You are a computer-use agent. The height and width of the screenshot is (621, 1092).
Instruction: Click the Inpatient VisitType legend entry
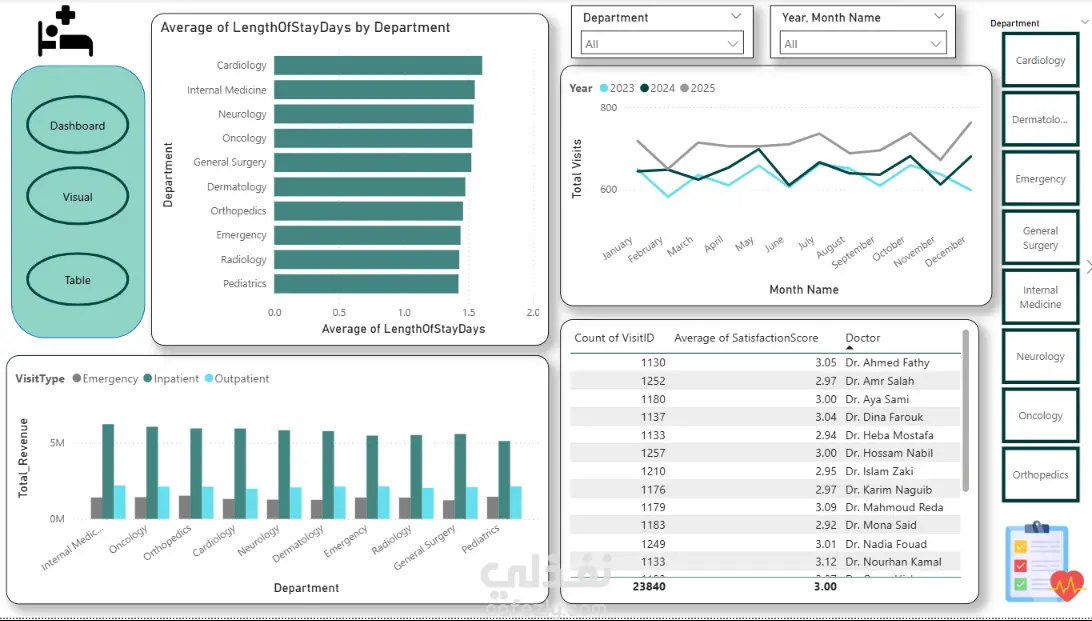(x=171, y=379)
